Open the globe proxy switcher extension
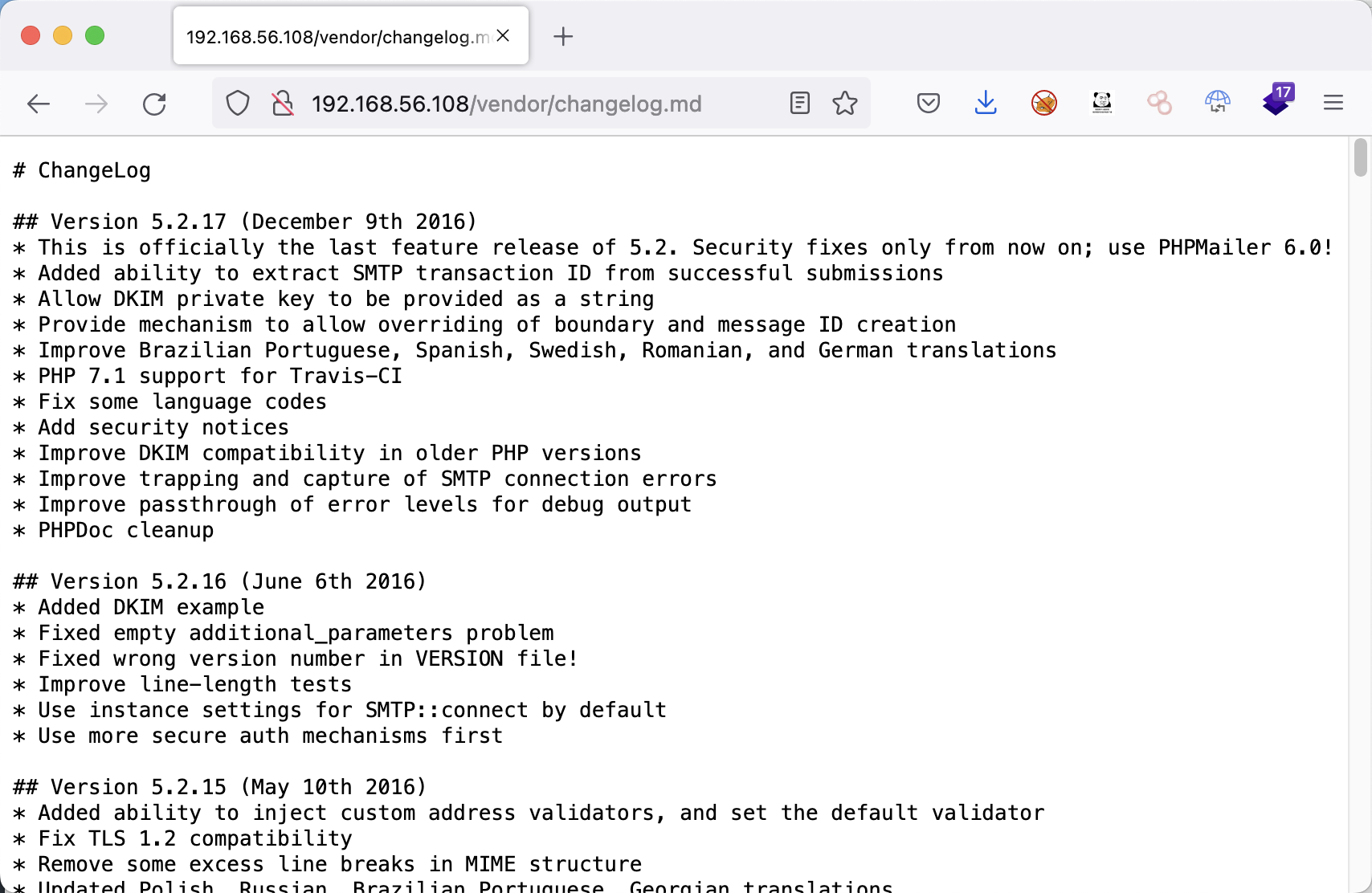1372x893 pixels. point(1217,102)
